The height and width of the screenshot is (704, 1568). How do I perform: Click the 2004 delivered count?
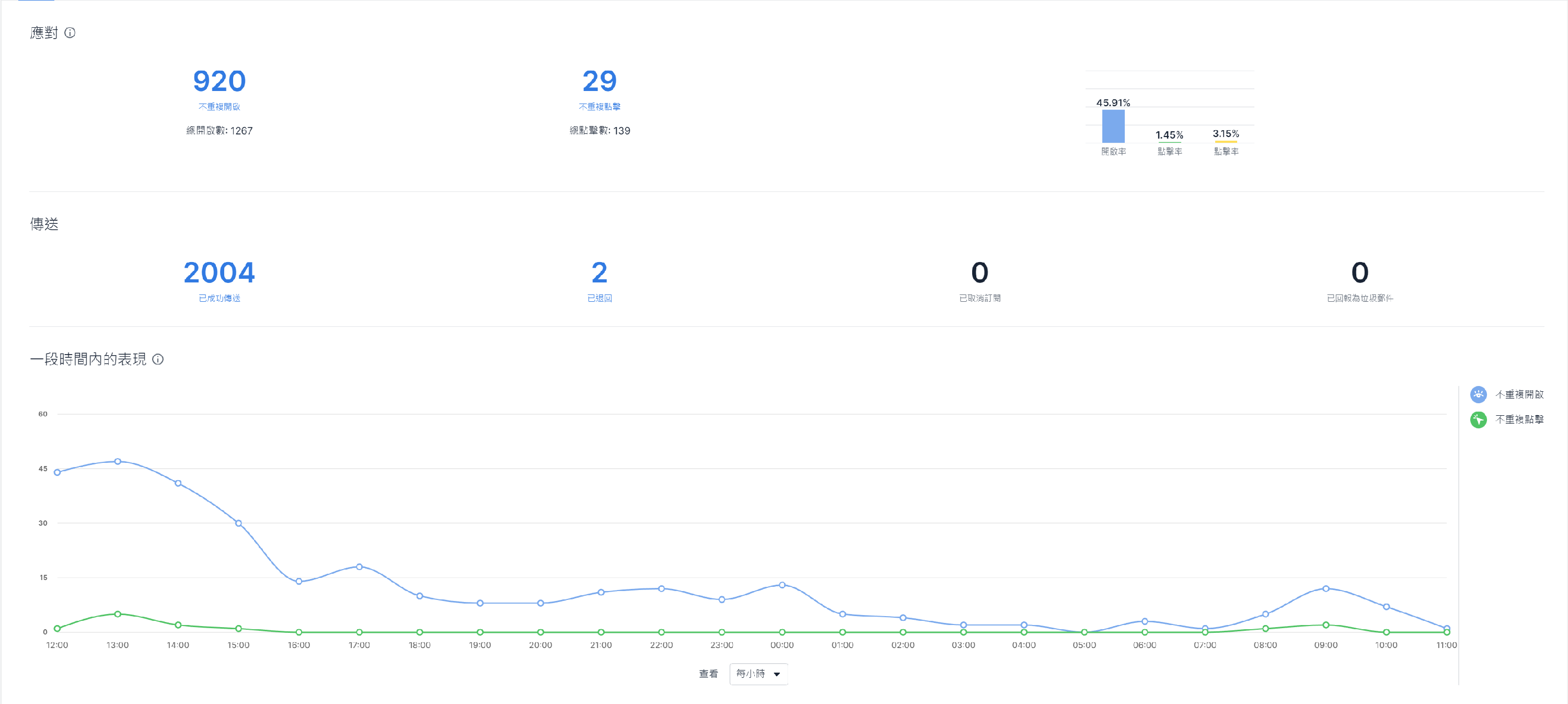[x=219, y=272]
